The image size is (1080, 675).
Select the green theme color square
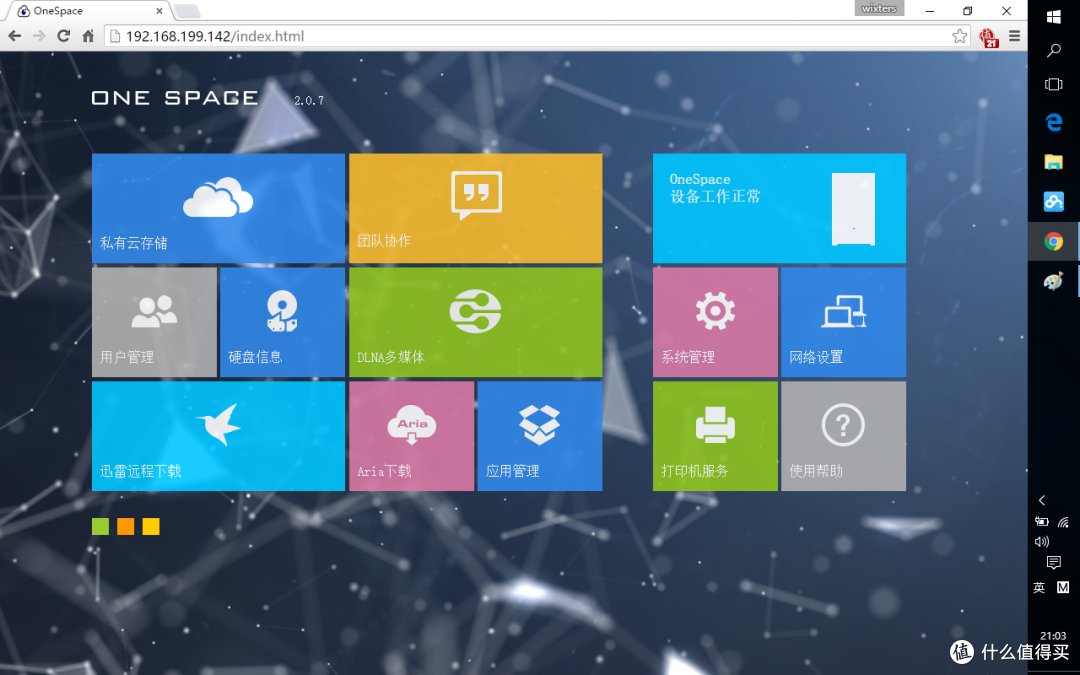[x=101, y=526]
